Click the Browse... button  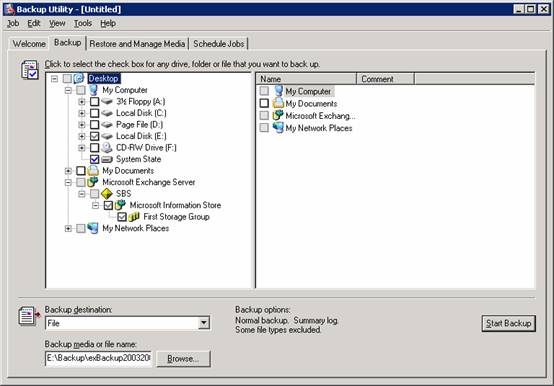[183, 359]
